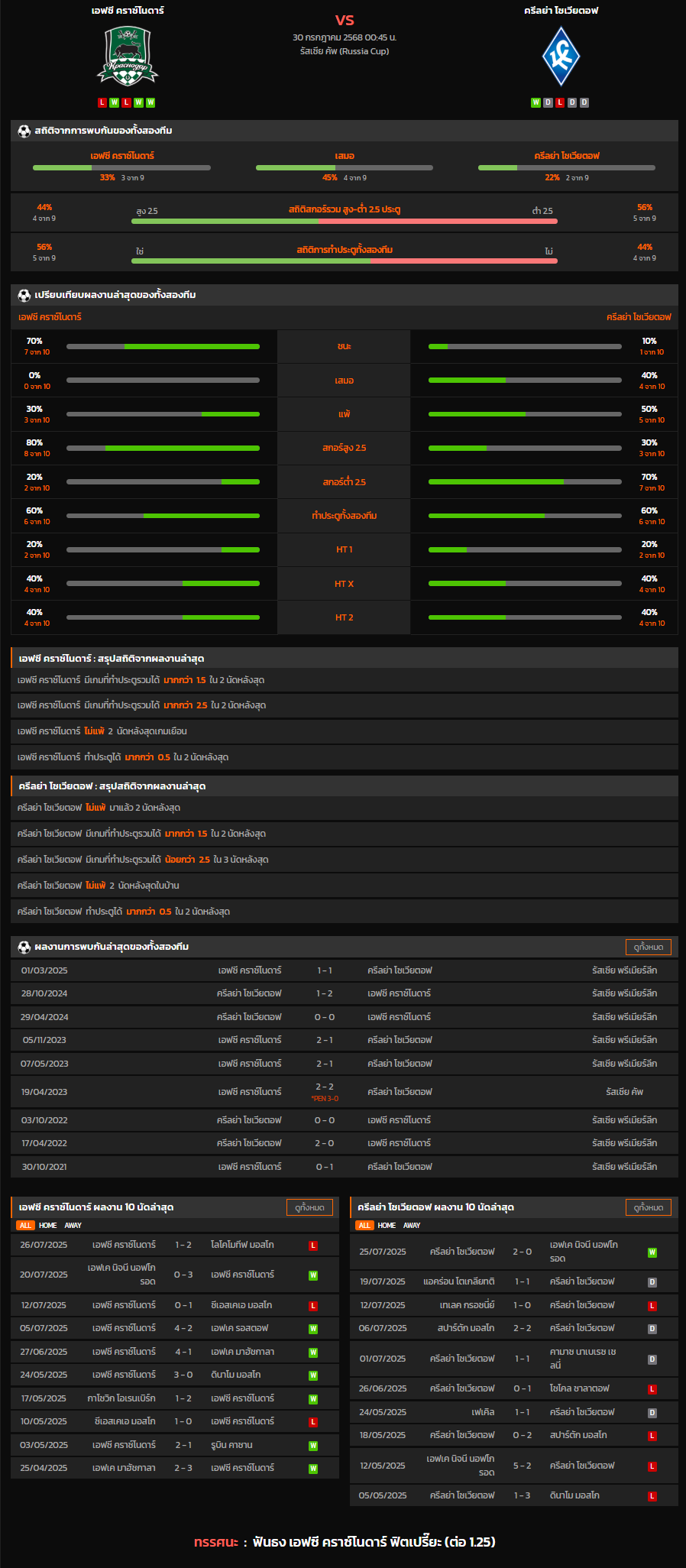
Task: Click the W badge on 25/04/2025 row
Action: [313, 1469]
